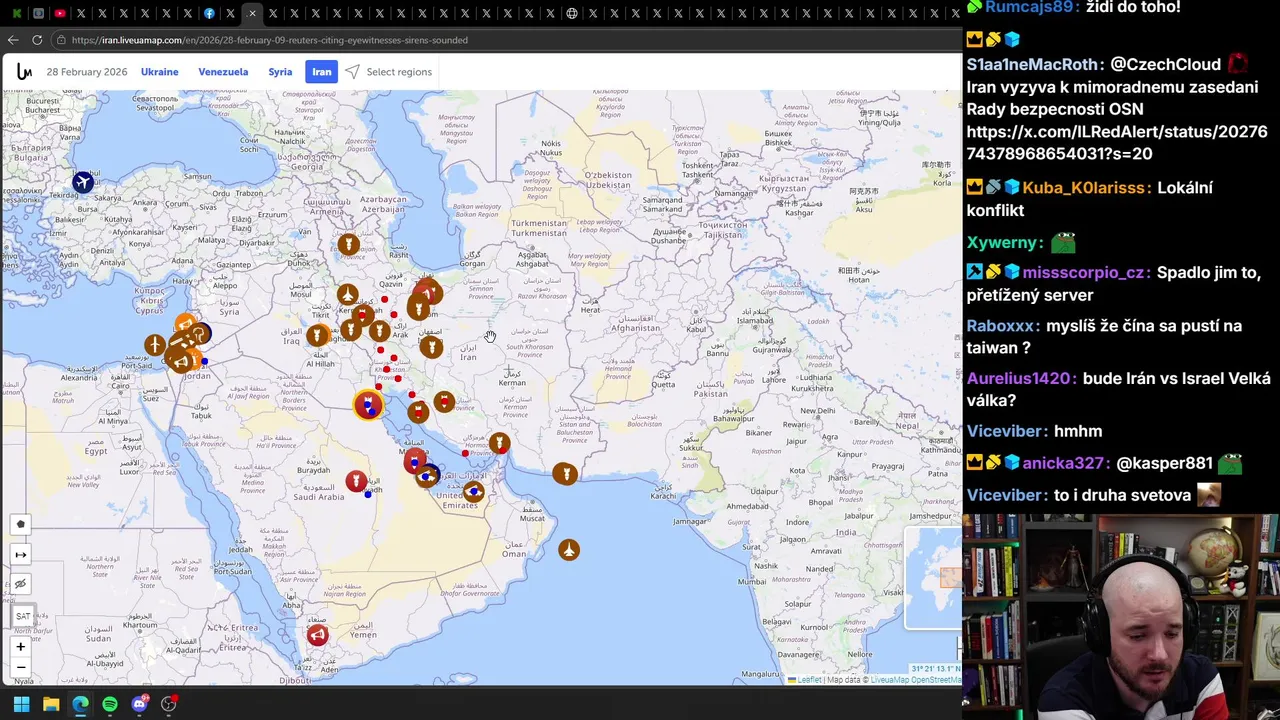
Task: Open the yellow-ringed bomb marker at Kuwait
Action: (368, 405)
